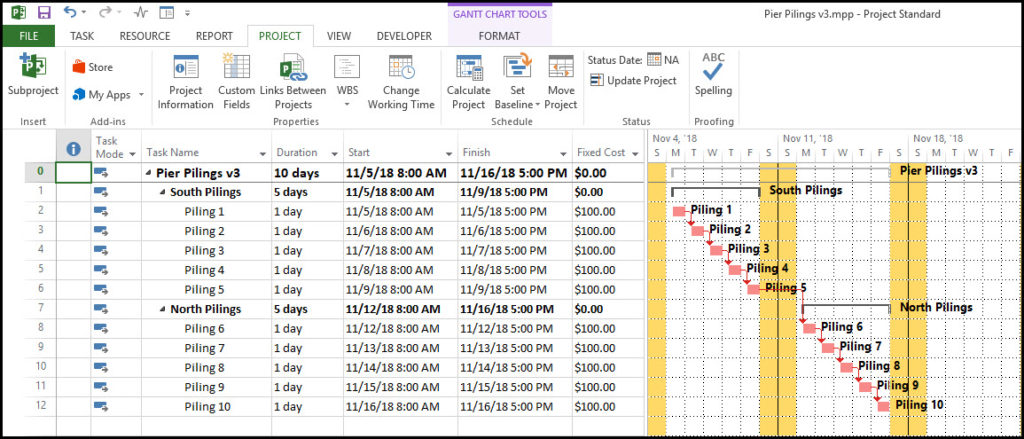Screen dimensions: 1024x439
Task: Open Duration column filter dropdown
Action: point(334,154)
